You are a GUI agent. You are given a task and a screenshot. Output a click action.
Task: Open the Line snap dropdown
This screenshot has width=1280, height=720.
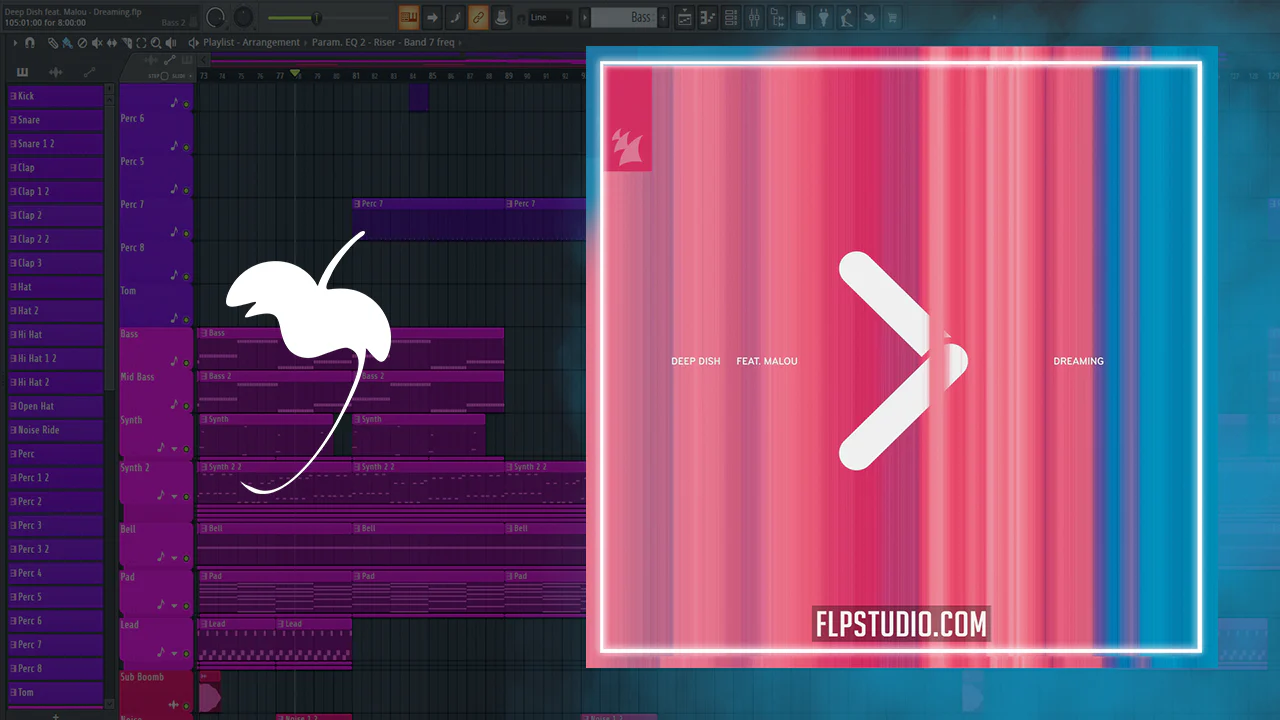click(x=550, y=17)
